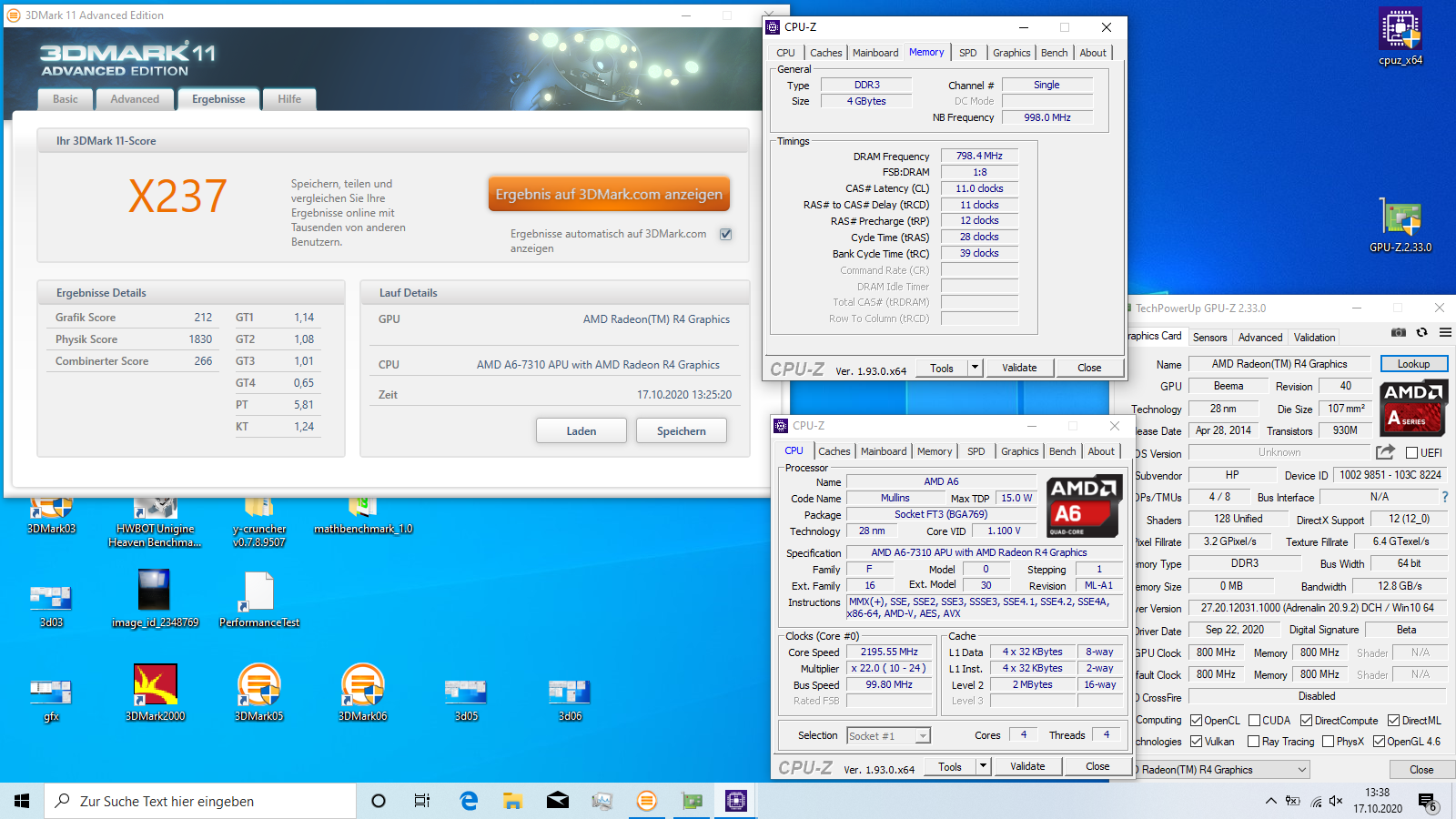The width and height of the screenshot is (1456, 819).
Task: Toggle PhysX checkbox in GPU-Z
Action: [1328, 742]
